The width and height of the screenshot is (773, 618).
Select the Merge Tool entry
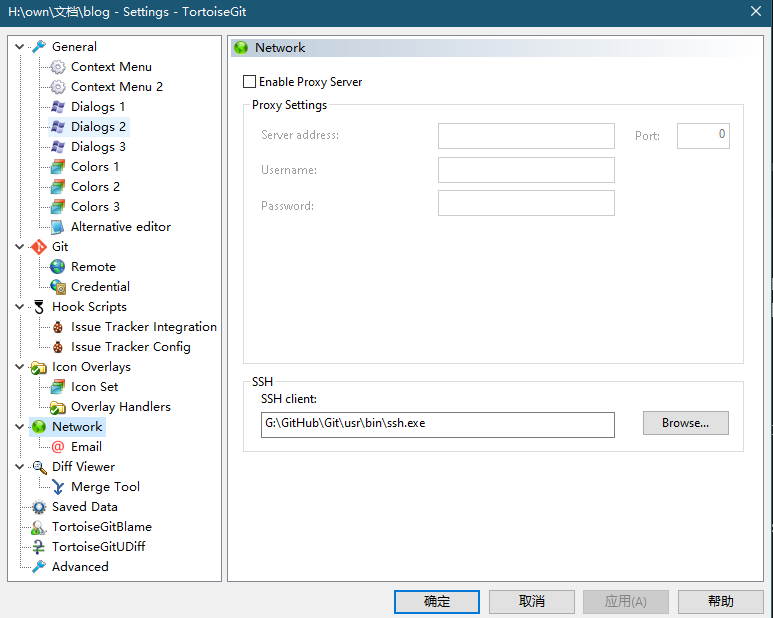pos(105,487)
